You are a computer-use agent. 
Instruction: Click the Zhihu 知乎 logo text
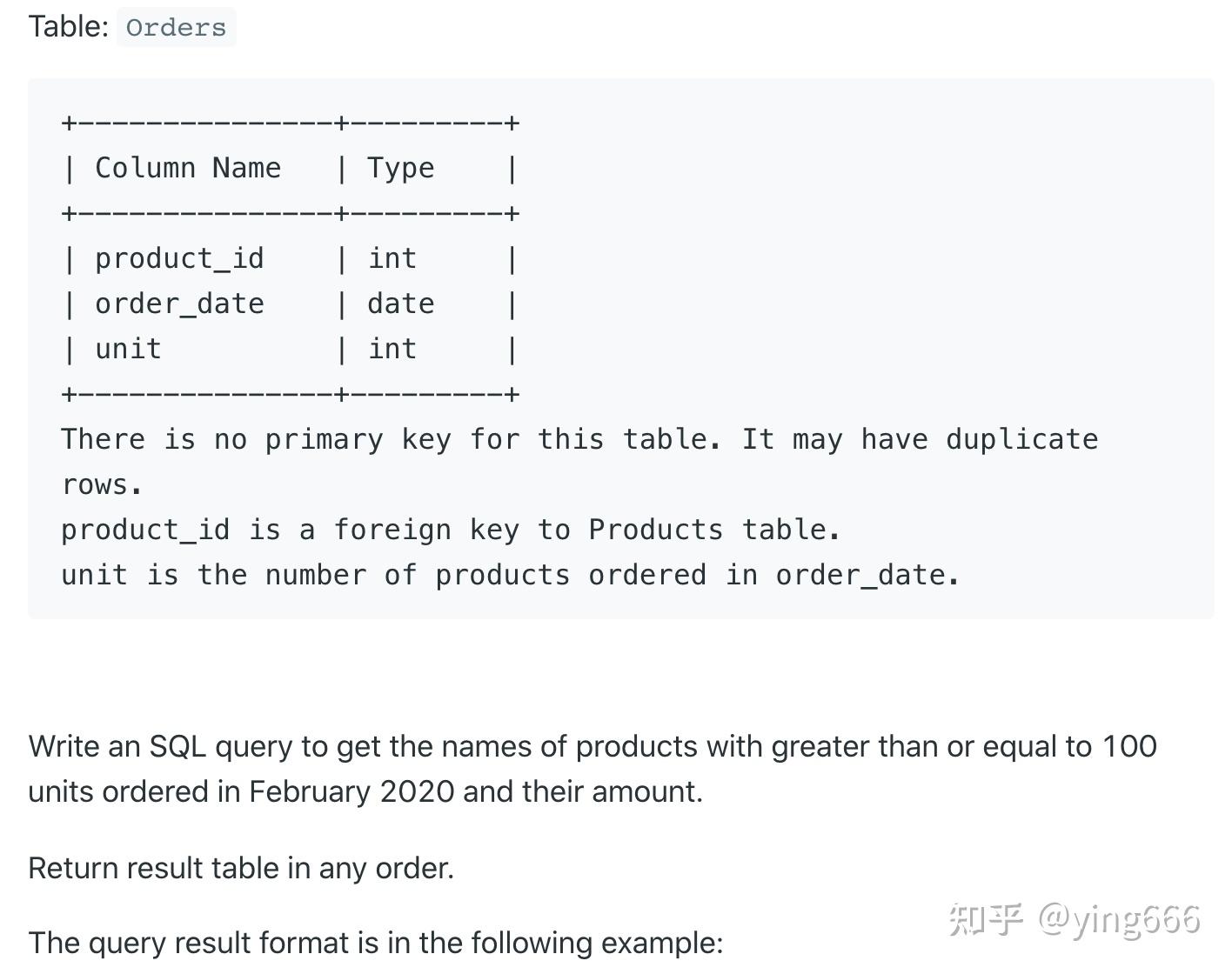(986, 918)
